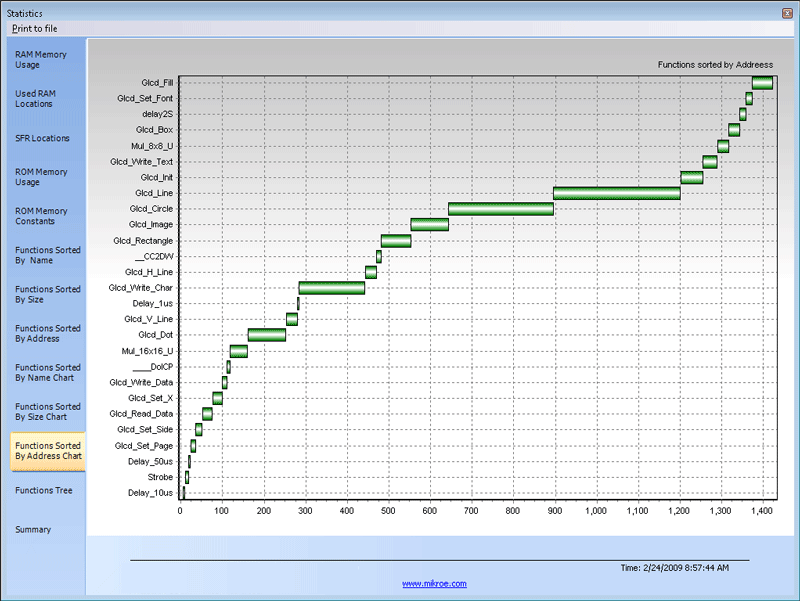Click the delay2S bar in chart
The image size is (800, 601).
coord(743,114)
